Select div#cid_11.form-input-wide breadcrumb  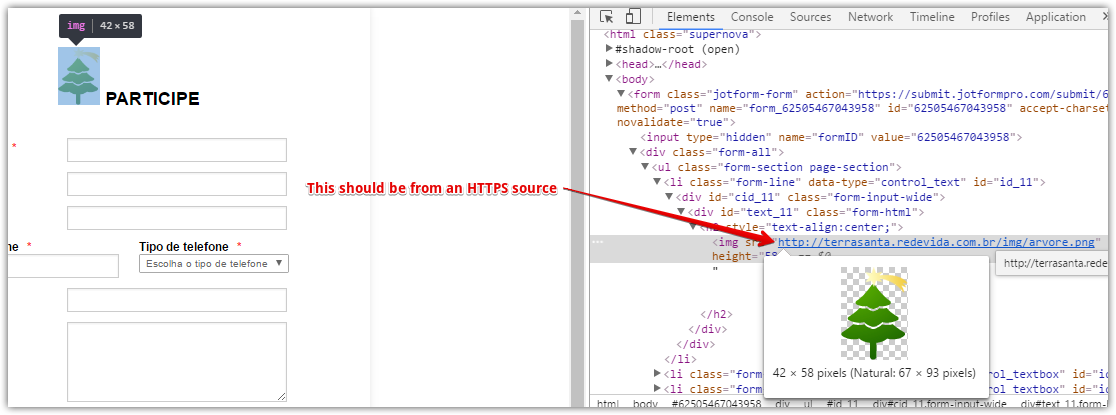[x=938, y=404]
